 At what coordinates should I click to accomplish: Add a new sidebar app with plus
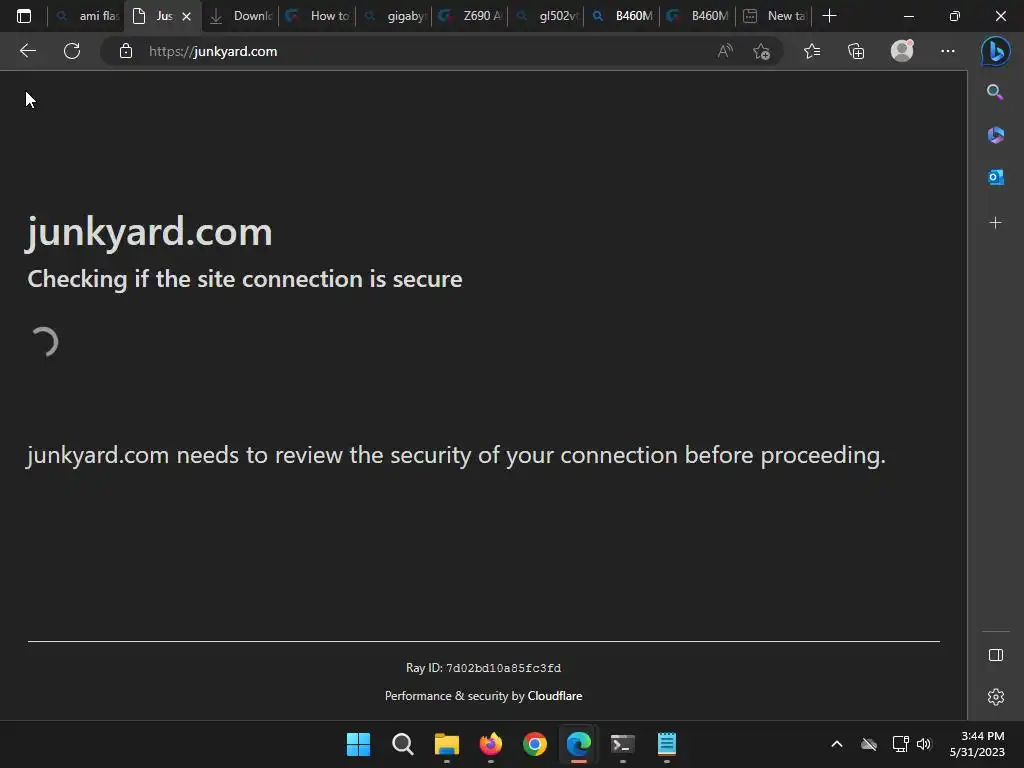pos(995,223)
